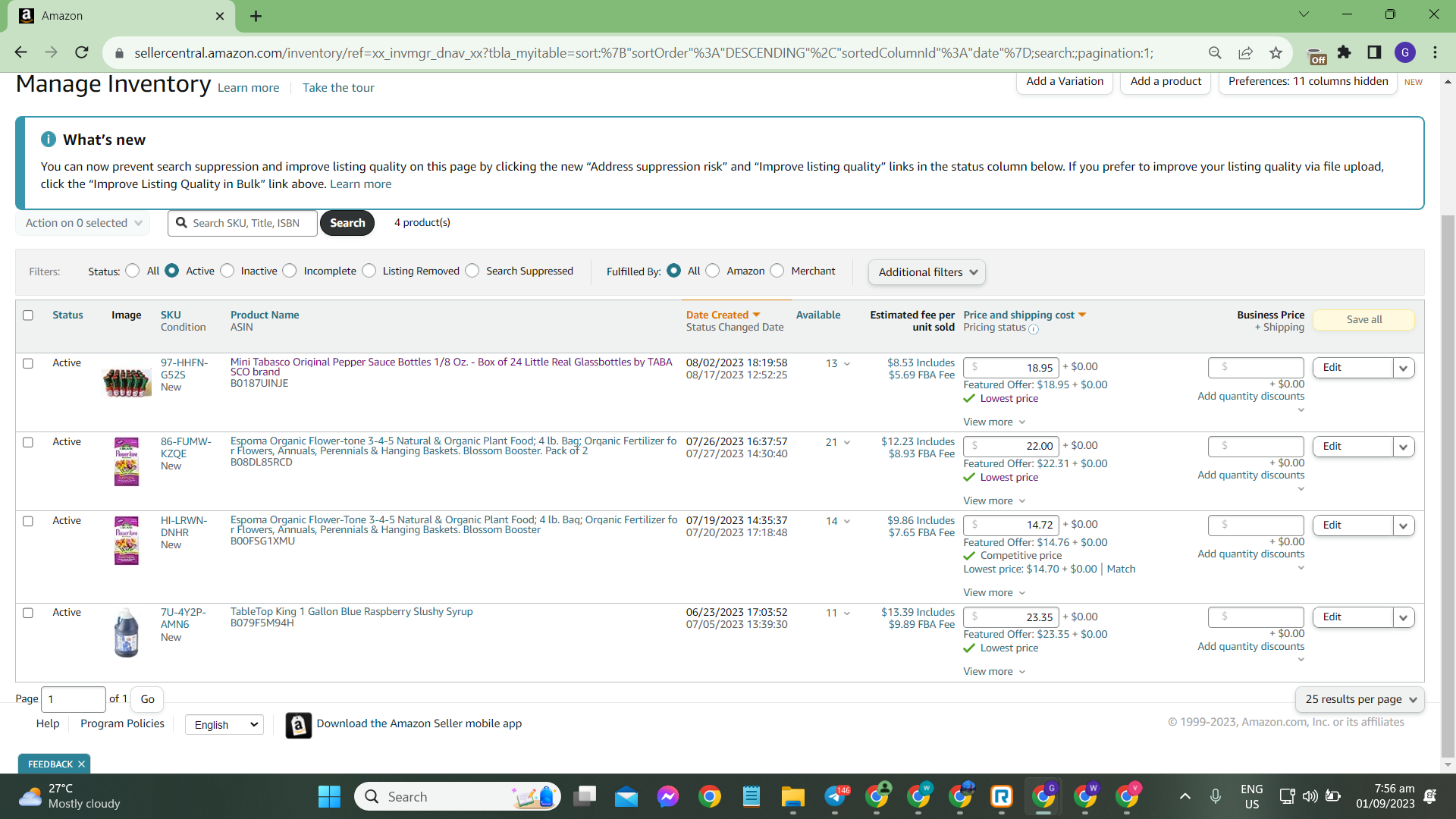Show hidden system tray icons

(x=1185, y=796)
